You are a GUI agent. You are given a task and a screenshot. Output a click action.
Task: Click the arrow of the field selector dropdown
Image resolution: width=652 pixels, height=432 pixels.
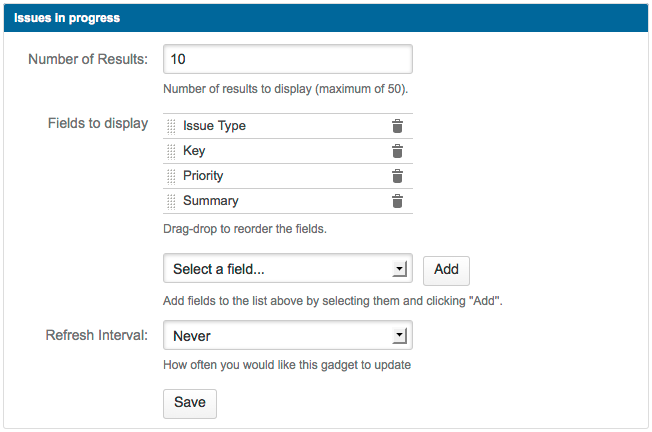tap(399, 269)
